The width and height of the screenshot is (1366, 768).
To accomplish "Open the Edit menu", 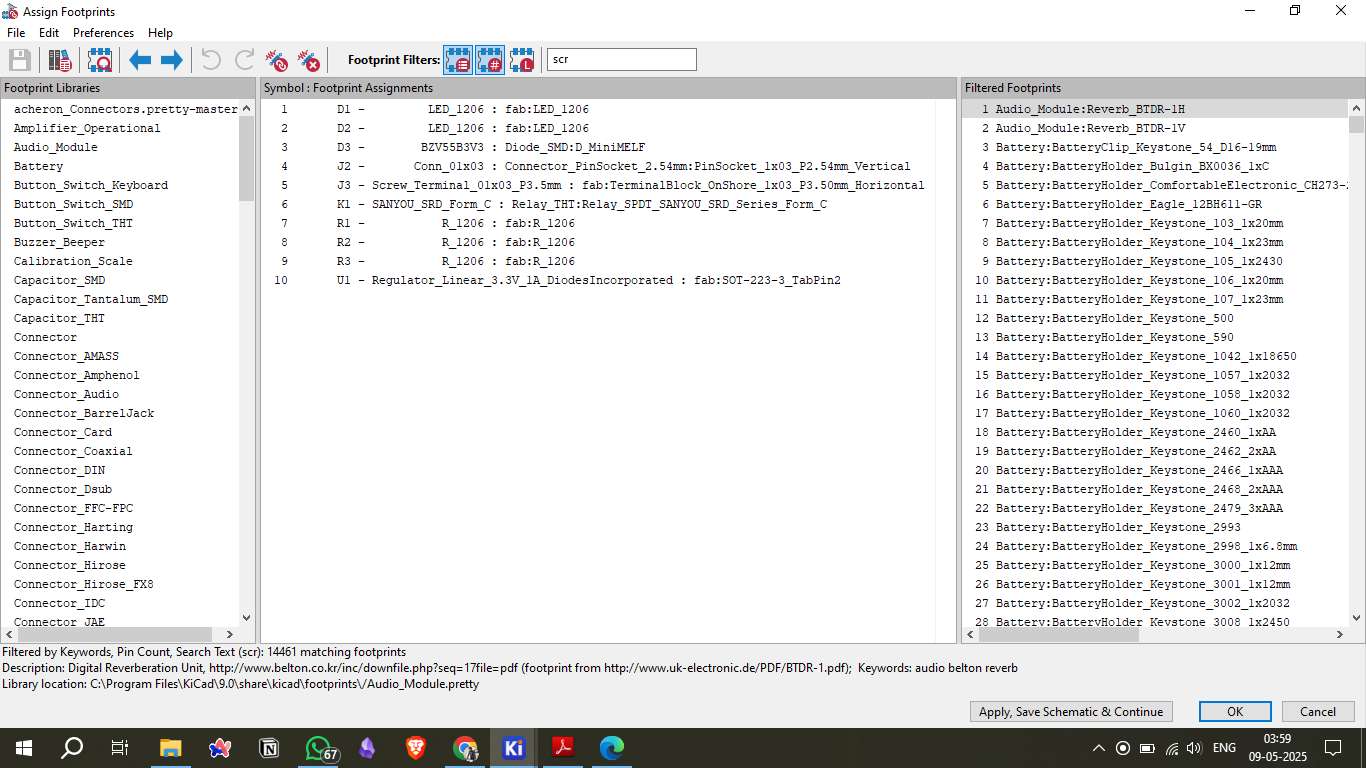I will (49, 33).
